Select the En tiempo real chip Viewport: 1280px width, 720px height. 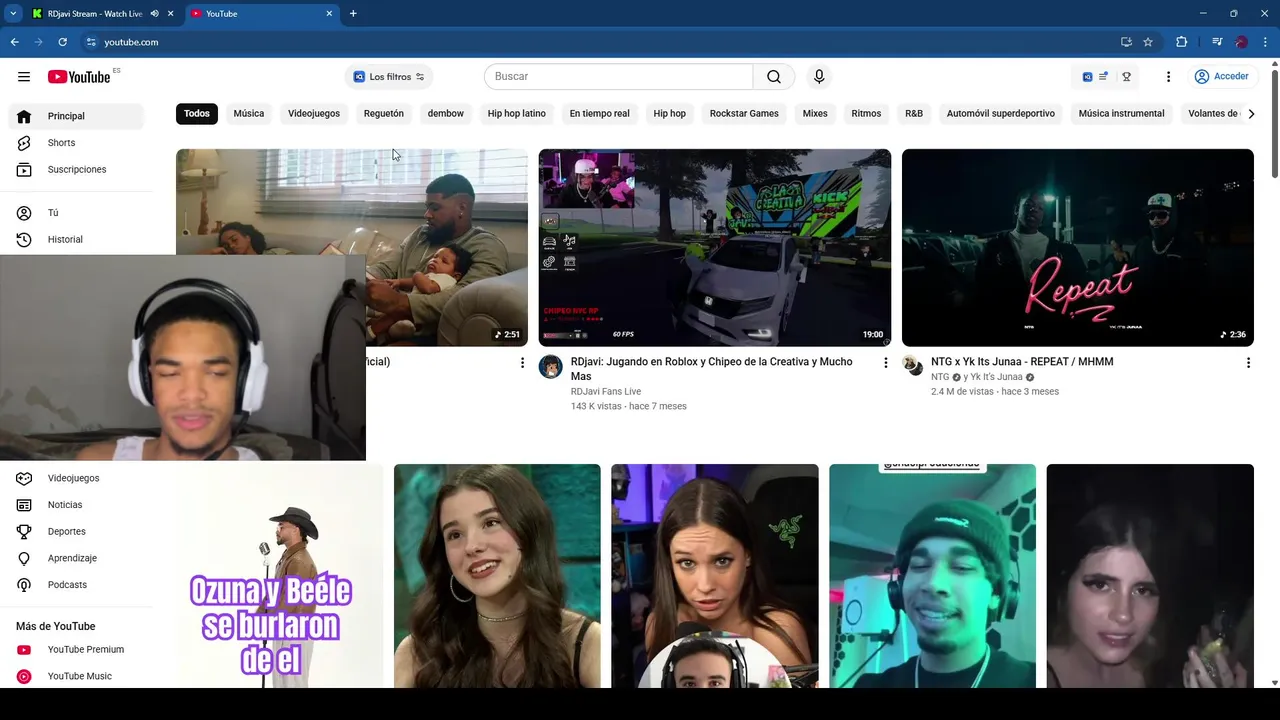pyautogui.click(x=600, y=114)
